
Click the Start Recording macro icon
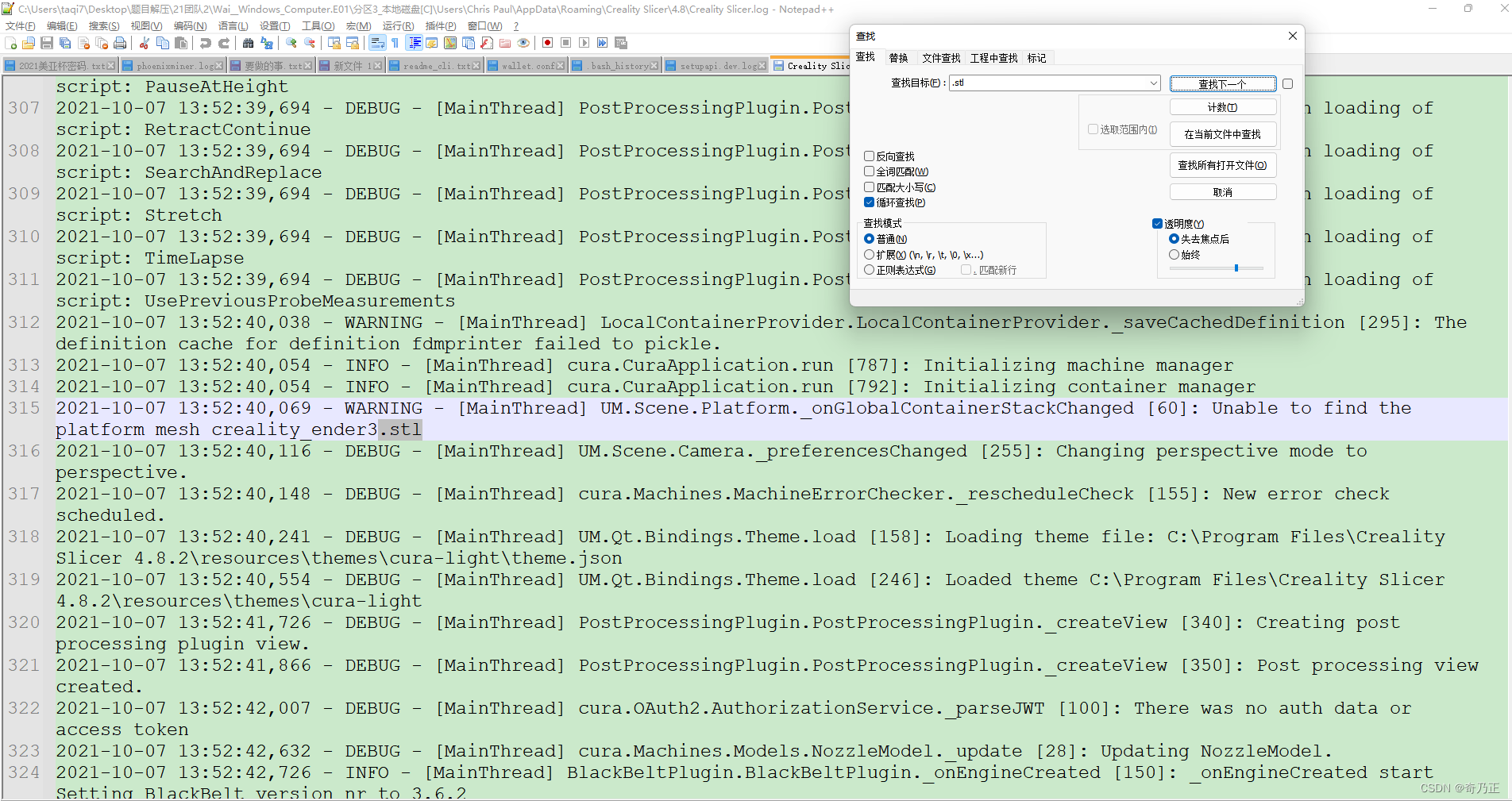tap(547, 43)
